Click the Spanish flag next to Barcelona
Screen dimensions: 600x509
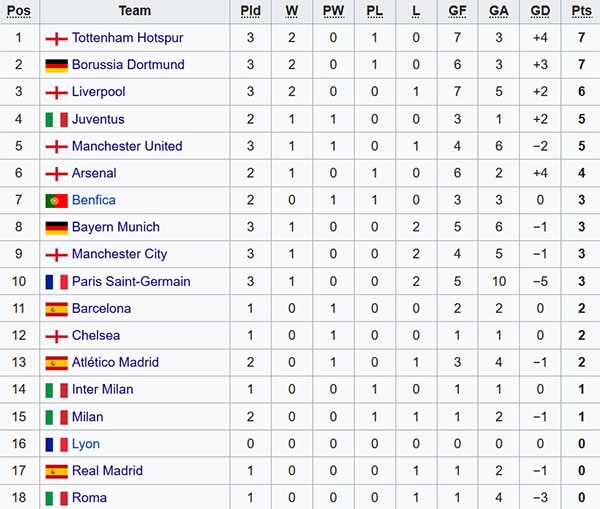point(56,309)
